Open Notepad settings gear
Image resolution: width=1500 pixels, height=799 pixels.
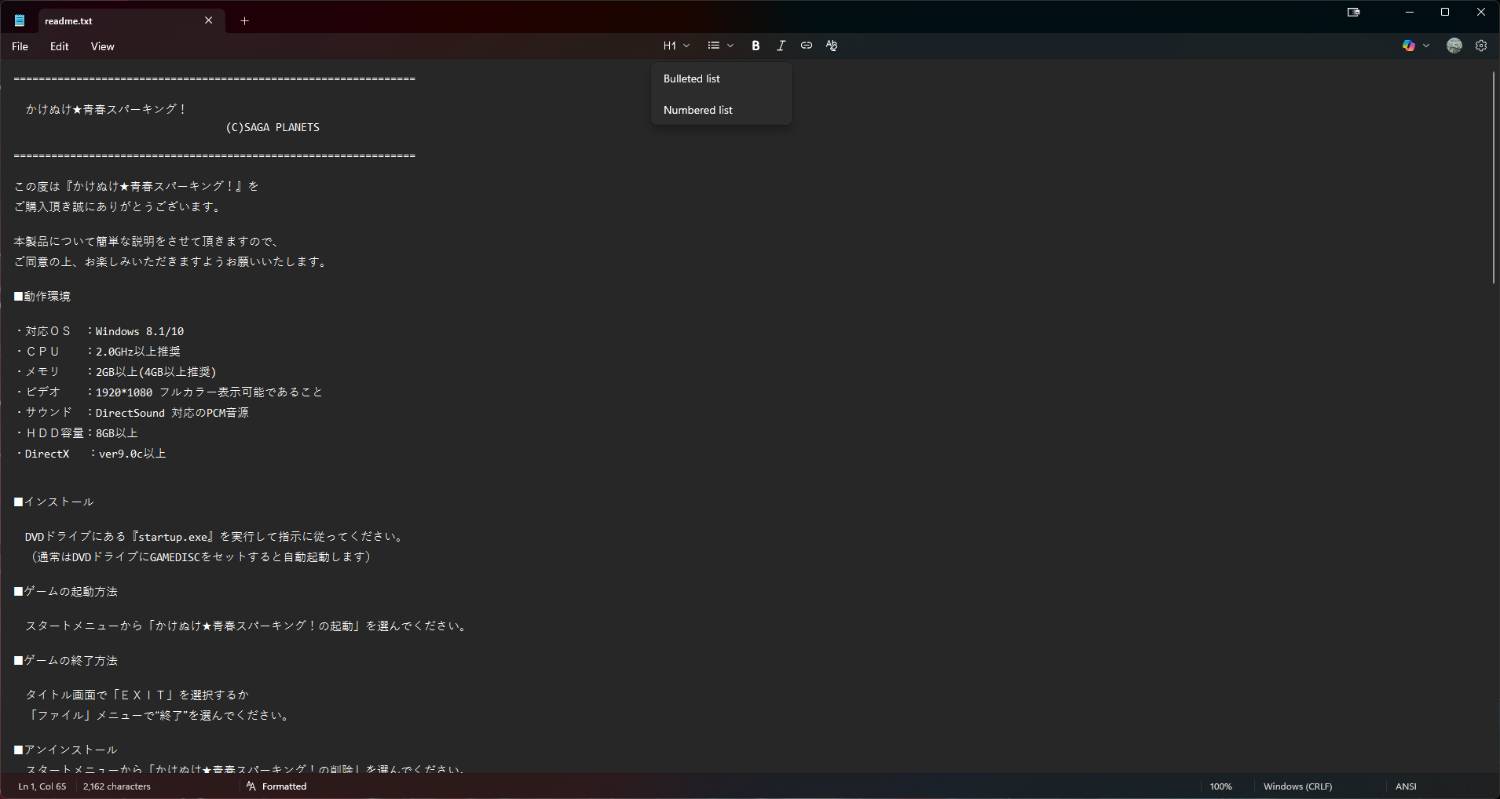pyautogui.click(x=1481, y=46)
